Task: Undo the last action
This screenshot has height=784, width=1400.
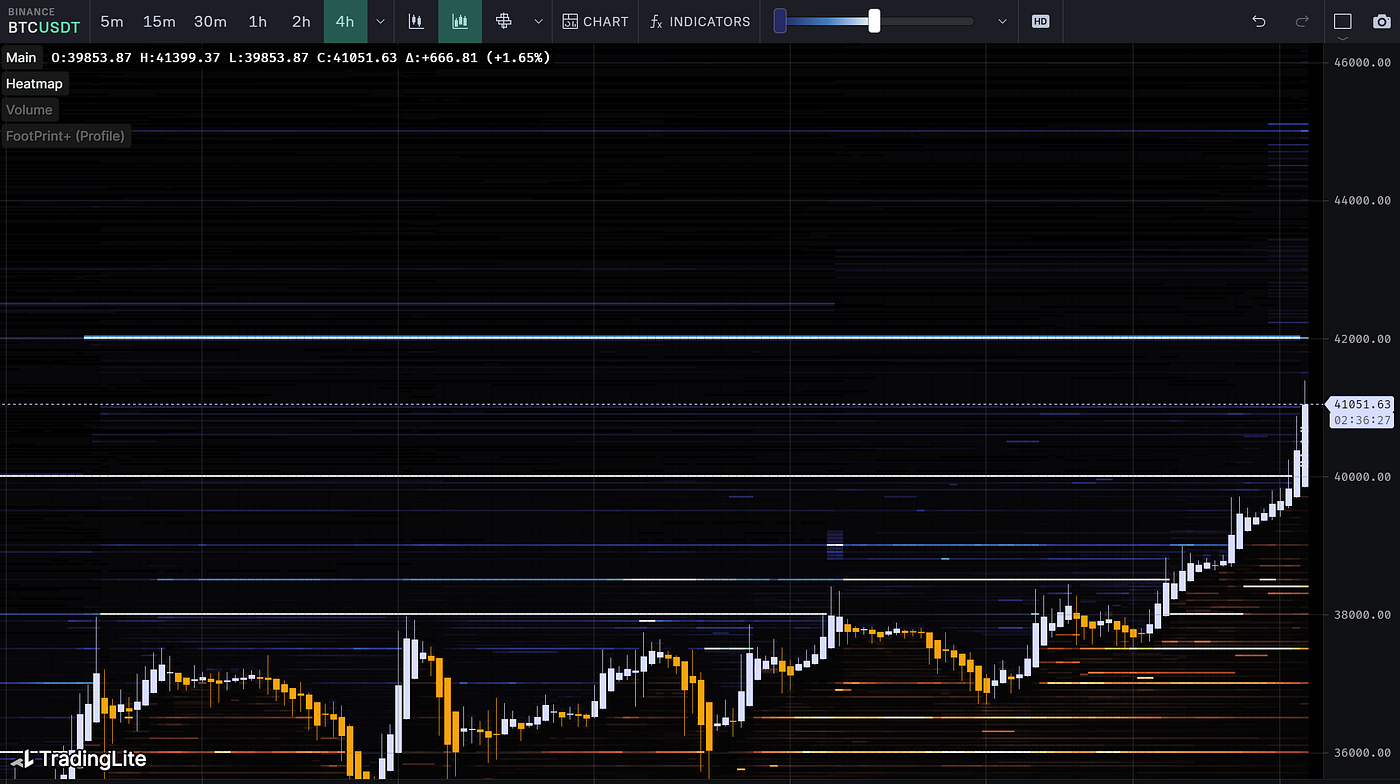Action: coord(1259,21)
